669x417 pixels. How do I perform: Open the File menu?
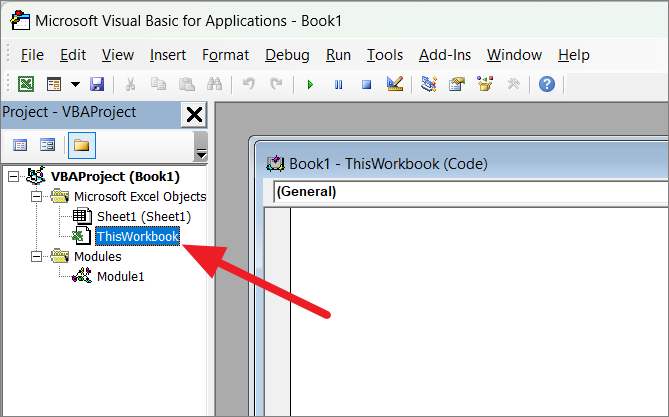[32, 55]
